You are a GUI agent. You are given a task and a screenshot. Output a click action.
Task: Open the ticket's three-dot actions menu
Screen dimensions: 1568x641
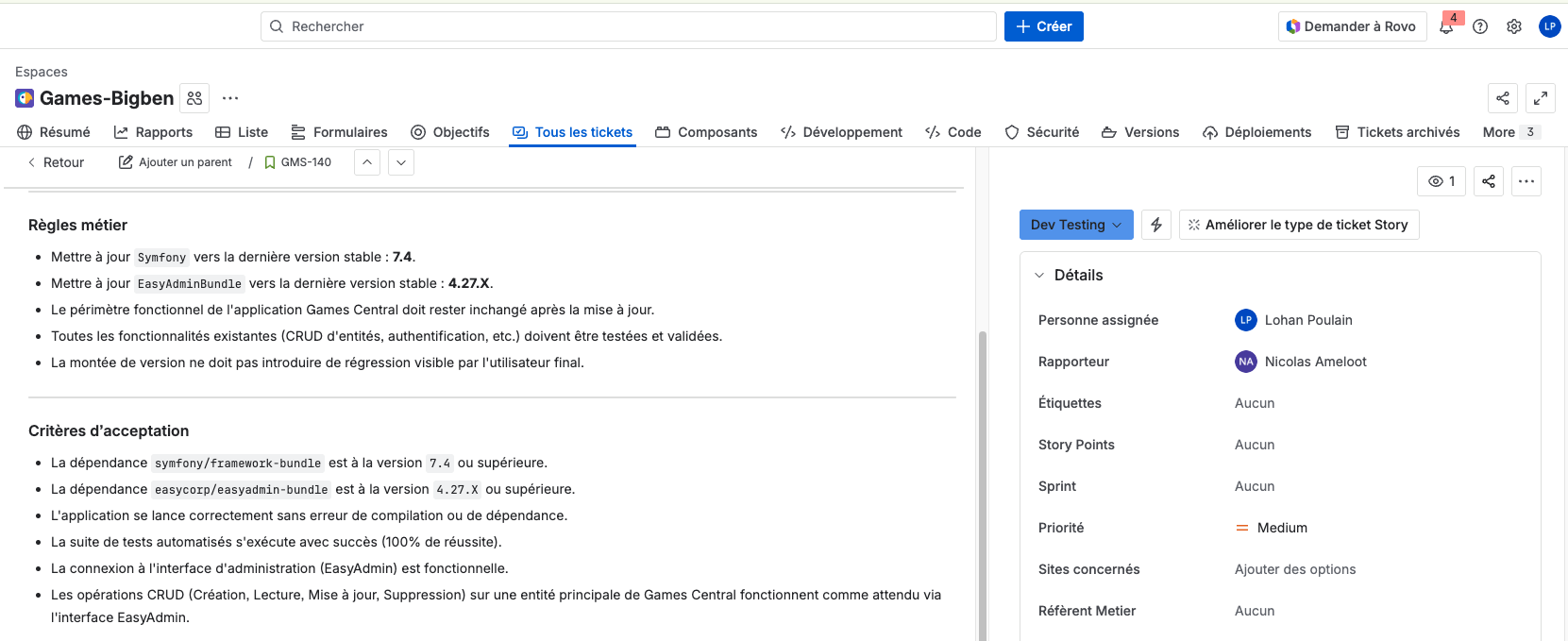pos(1526,181)
